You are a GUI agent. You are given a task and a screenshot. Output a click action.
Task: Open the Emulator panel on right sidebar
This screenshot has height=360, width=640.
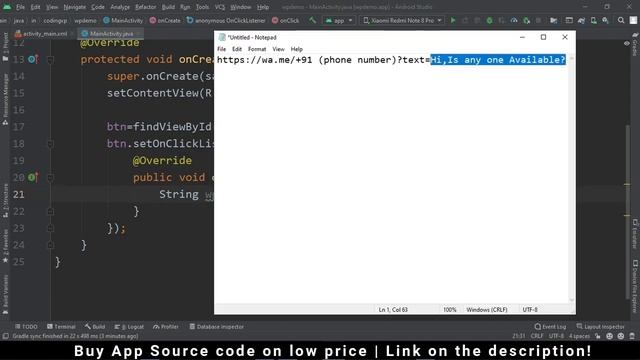[x=635, y=233]
